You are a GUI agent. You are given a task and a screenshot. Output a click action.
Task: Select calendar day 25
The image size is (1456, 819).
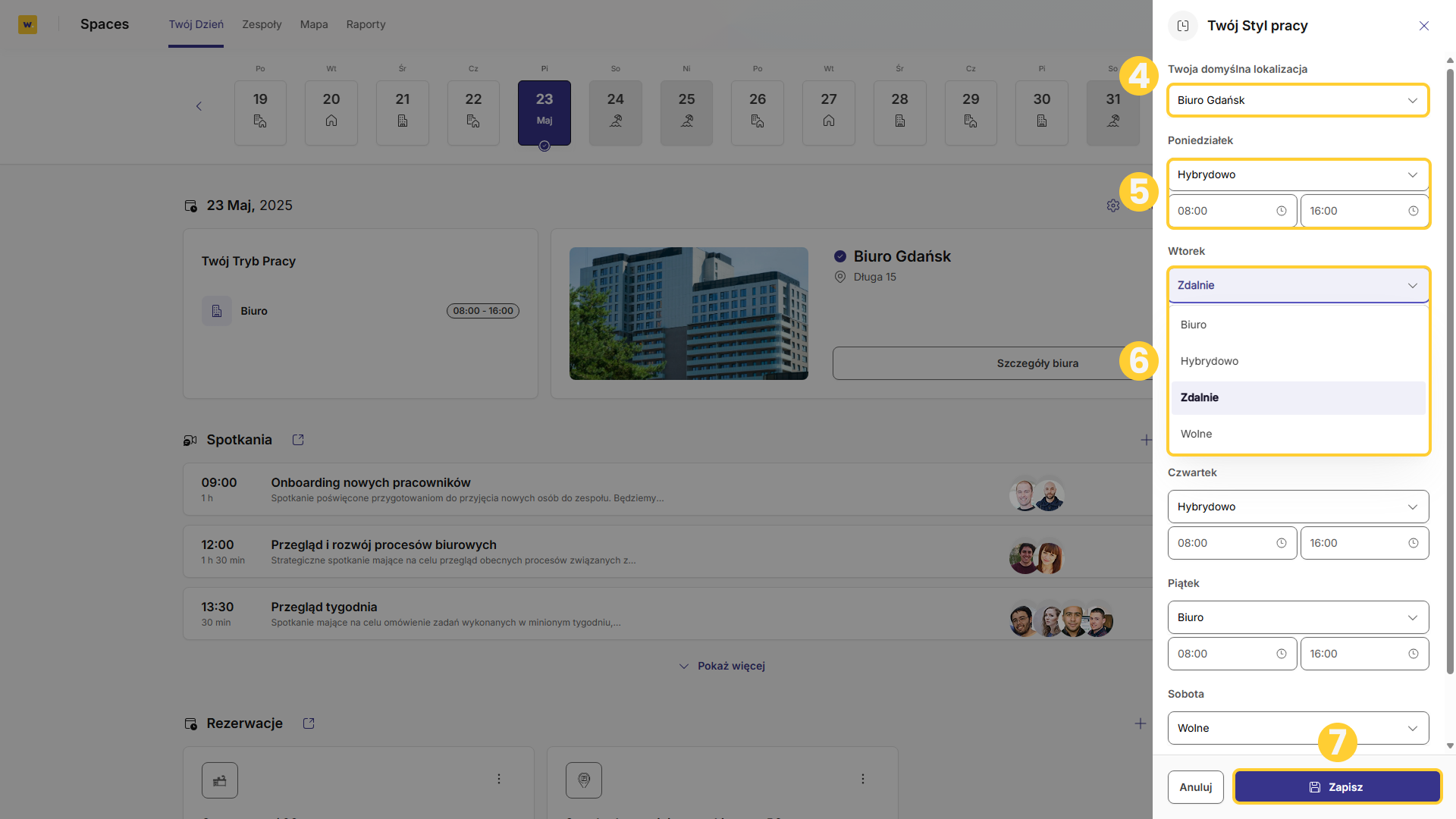(x=686, y=112)
